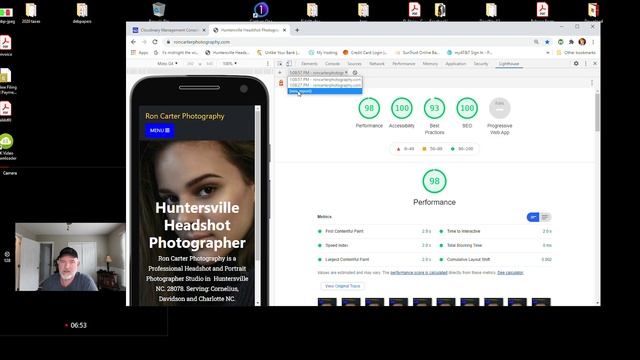Open Apps shortcut in bookmarks bar
The width and height of the screenshot is (640, 360).
click(x=139, y=53)
